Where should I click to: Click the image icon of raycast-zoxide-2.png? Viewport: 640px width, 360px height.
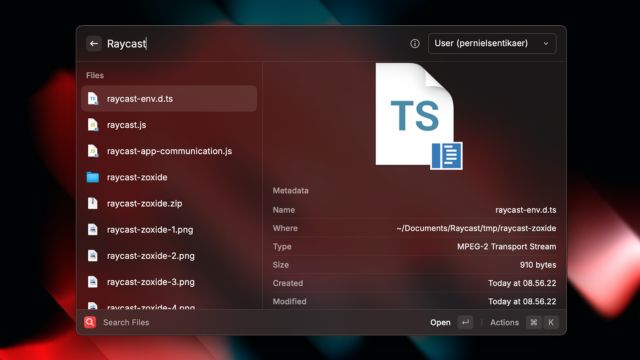[93, 256]
